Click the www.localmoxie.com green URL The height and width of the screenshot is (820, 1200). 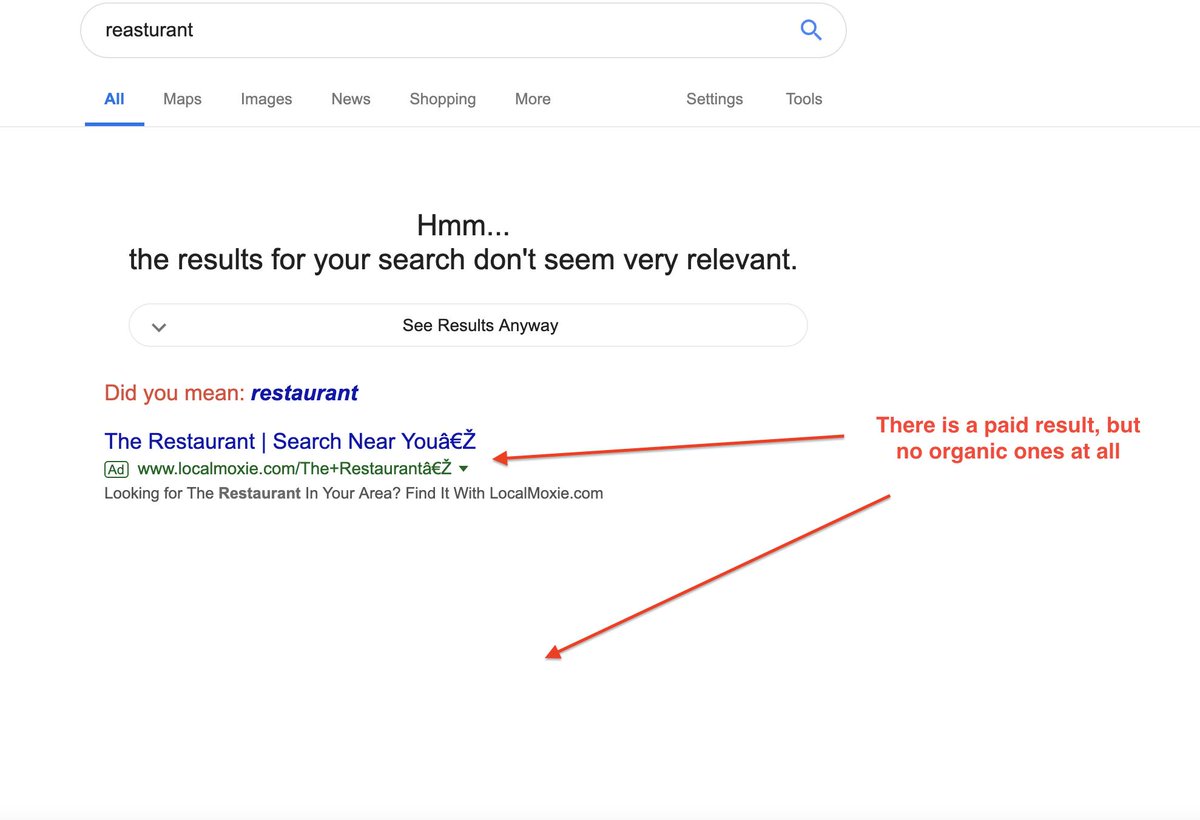click(x=294, y=468)
